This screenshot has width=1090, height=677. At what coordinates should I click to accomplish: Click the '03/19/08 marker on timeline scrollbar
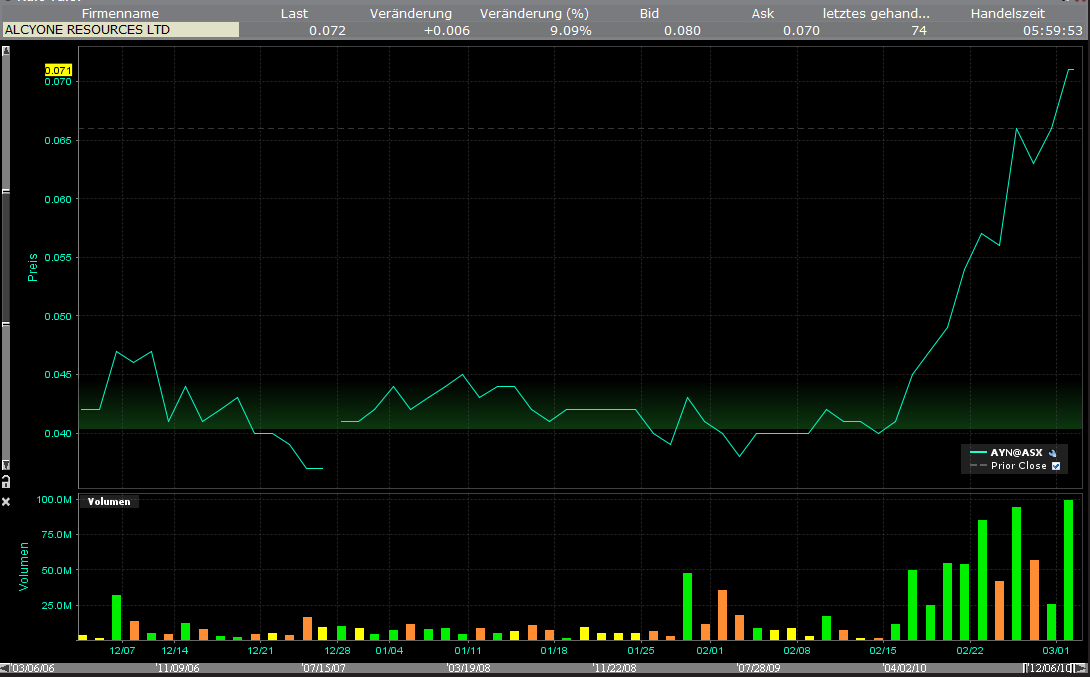coord(468,667)
